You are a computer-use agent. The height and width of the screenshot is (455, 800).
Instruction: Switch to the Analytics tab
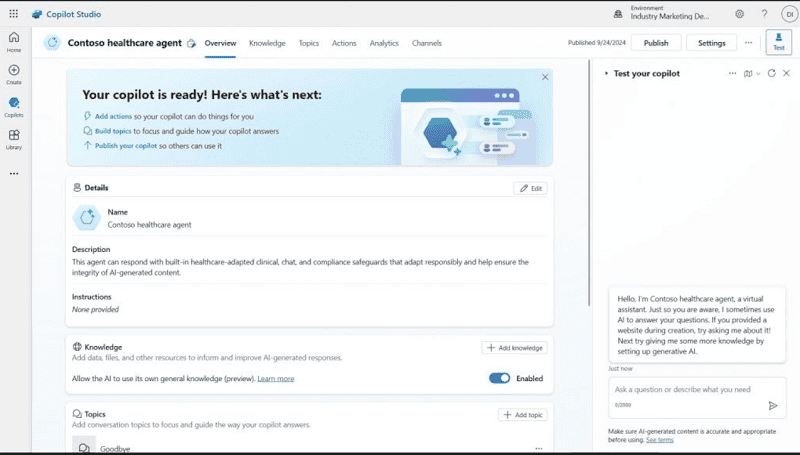[x=384, y=43]
